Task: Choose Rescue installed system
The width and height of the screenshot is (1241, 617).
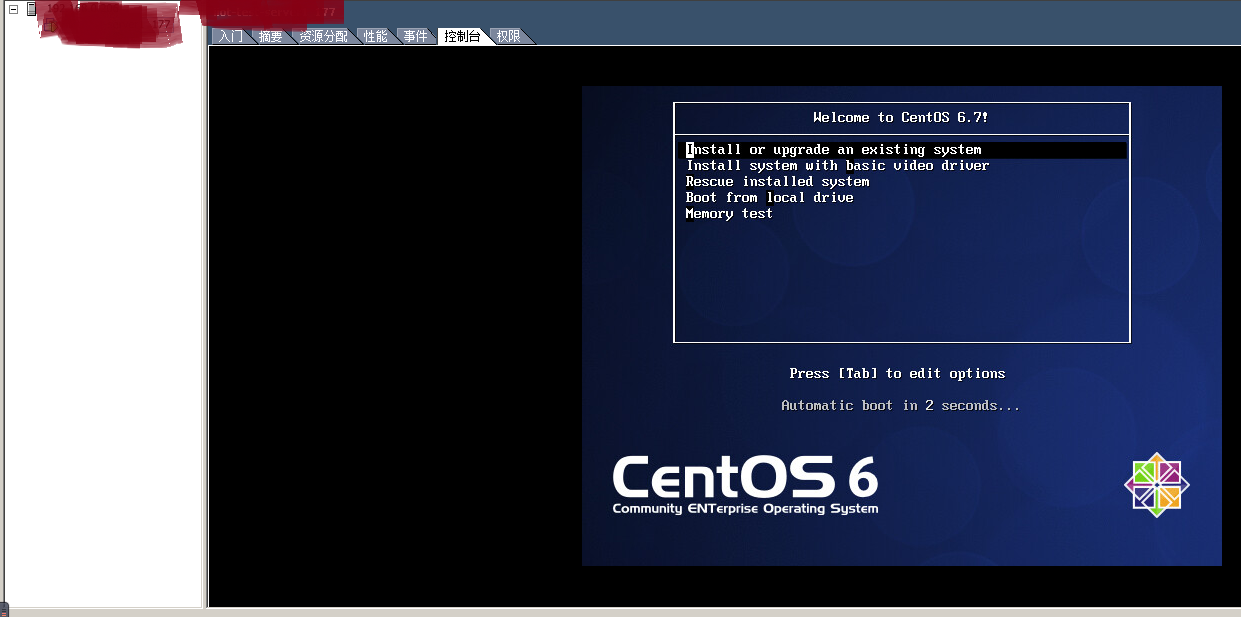Action: pyautogui.click(x=777, y=182)
